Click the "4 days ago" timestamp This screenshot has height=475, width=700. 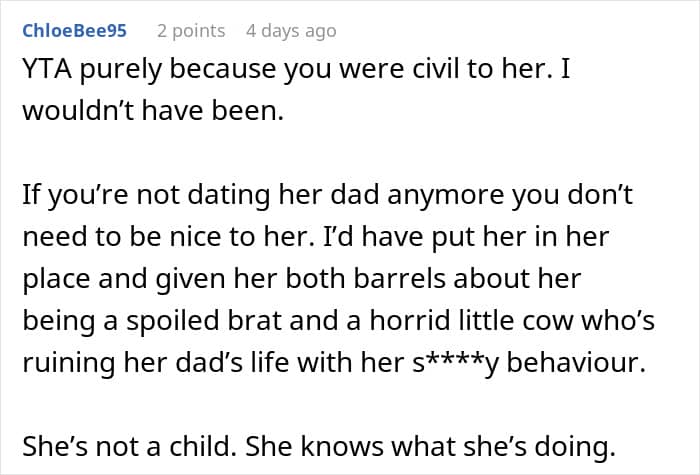pos(291,31)
